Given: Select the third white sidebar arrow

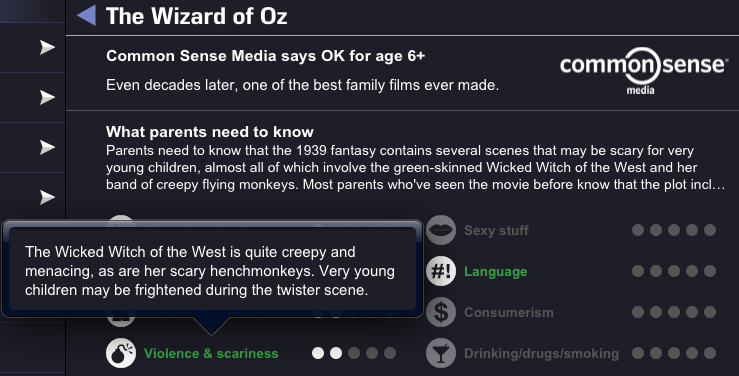Looking at the screenshot, I should point(47,147).
